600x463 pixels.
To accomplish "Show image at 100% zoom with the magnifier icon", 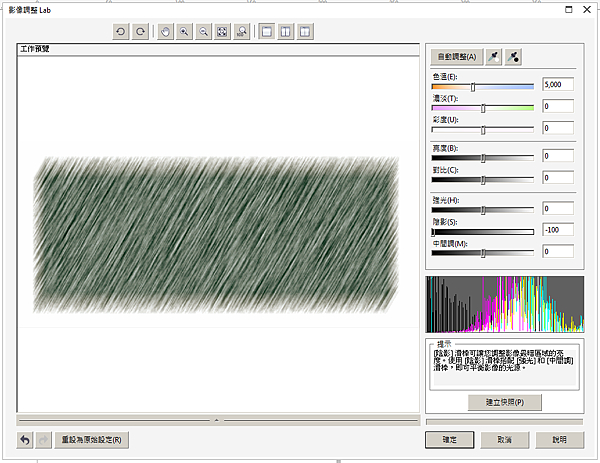I will [x=242, y=32].
